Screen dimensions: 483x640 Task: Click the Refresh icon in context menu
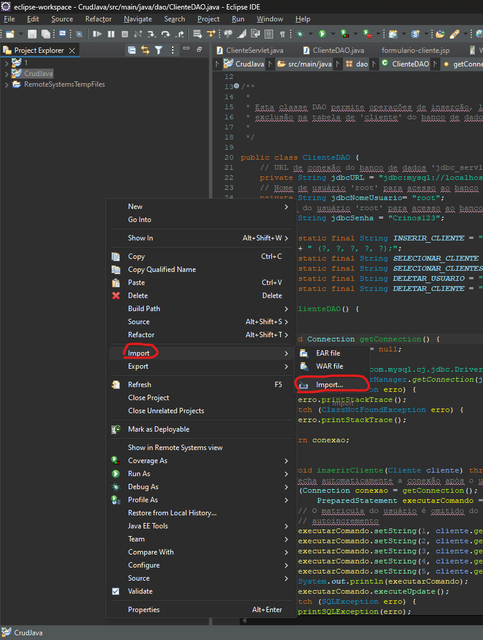tap(116, 384)
